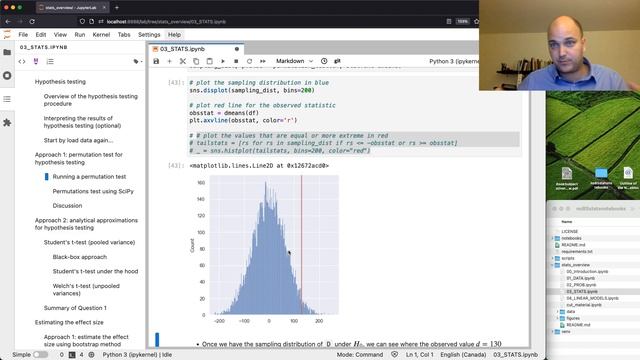Run the selected cell with play icon
The width and height of the screenshot is (640, 360).
223,61
